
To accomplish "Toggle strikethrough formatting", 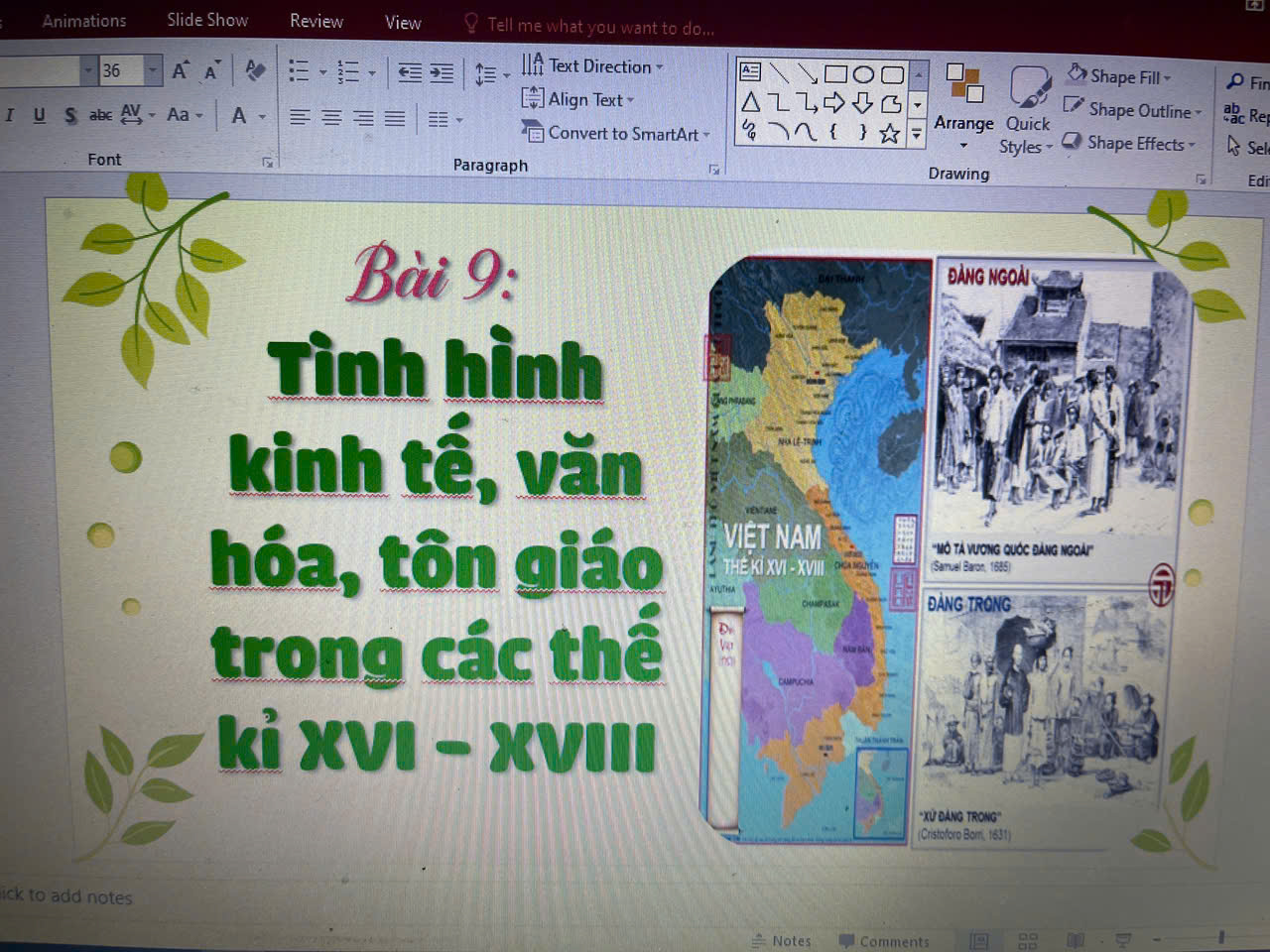I will (x=100, y=116).
